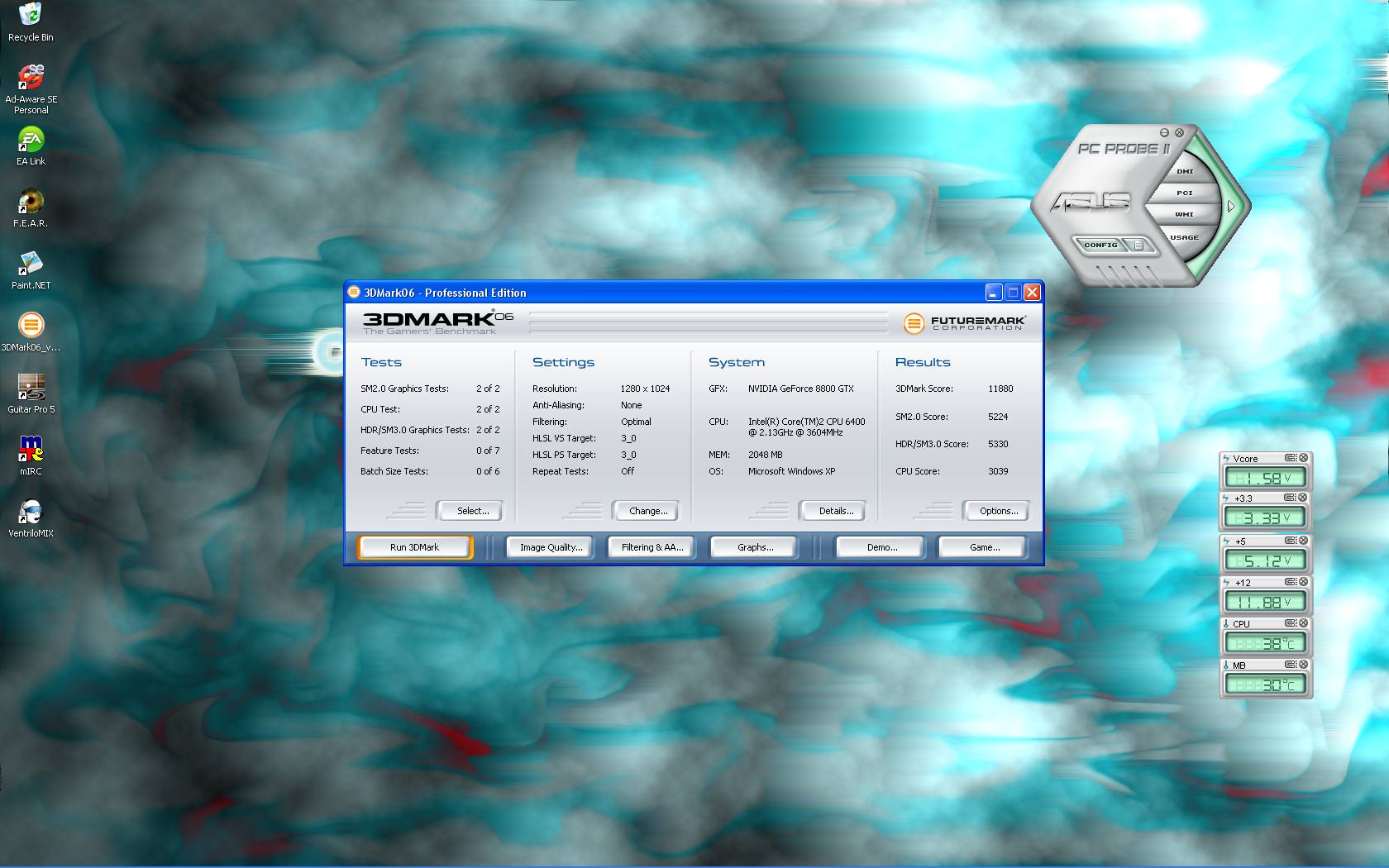Screen dimensions: 1389x868
Task: Click the GFX text NVIDIA GeForce 8800 GTX
Action: coord(801,389)
